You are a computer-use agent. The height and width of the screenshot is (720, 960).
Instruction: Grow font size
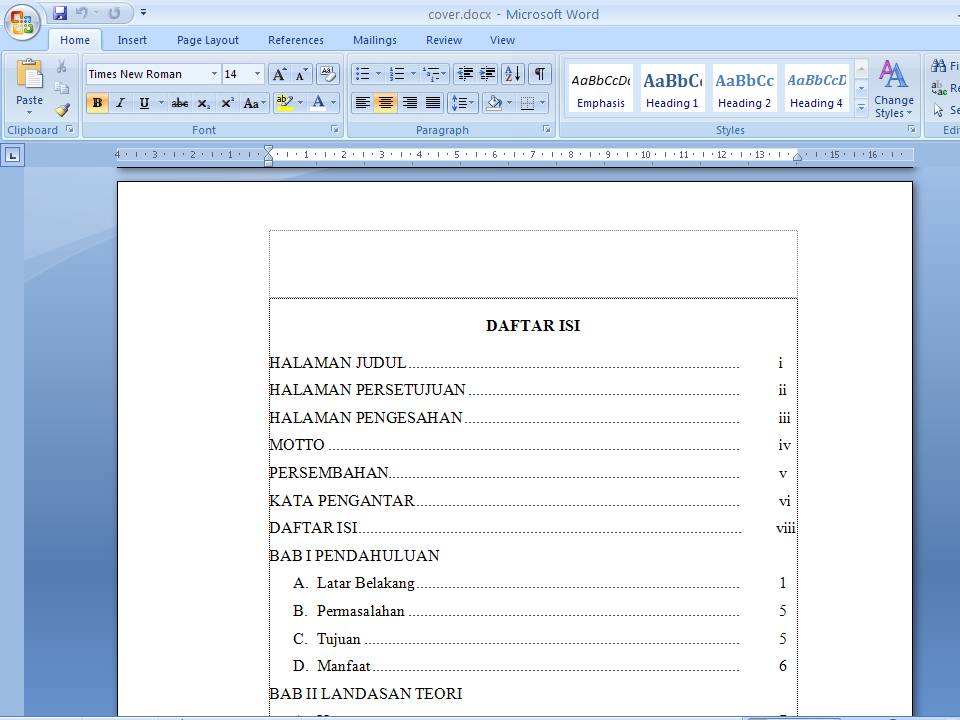[x=279, y=75]
